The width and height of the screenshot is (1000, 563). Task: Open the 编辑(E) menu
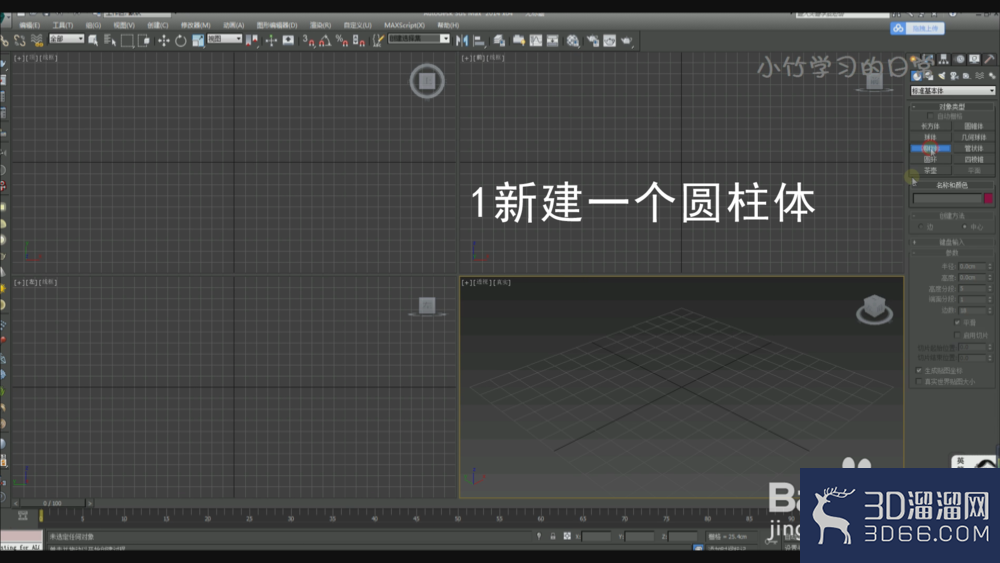[x=29, y=26]
